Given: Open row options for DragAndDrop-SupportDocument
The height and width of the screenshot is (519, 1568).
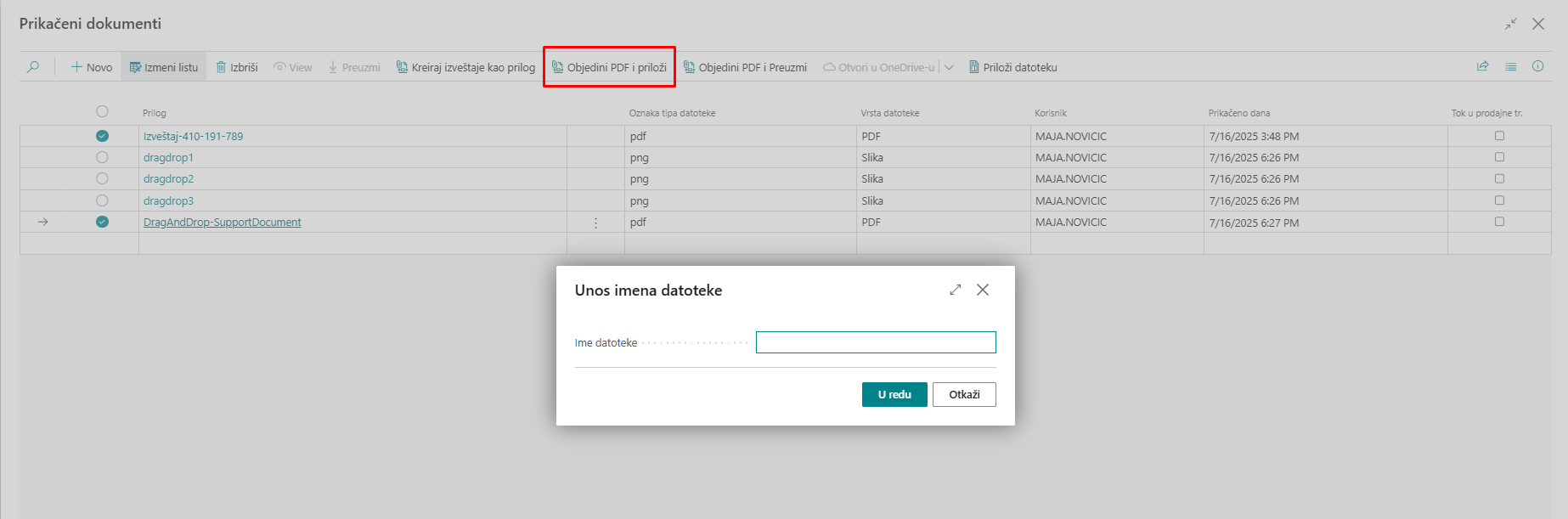Looking at the screenshot, I should [595, 223].
